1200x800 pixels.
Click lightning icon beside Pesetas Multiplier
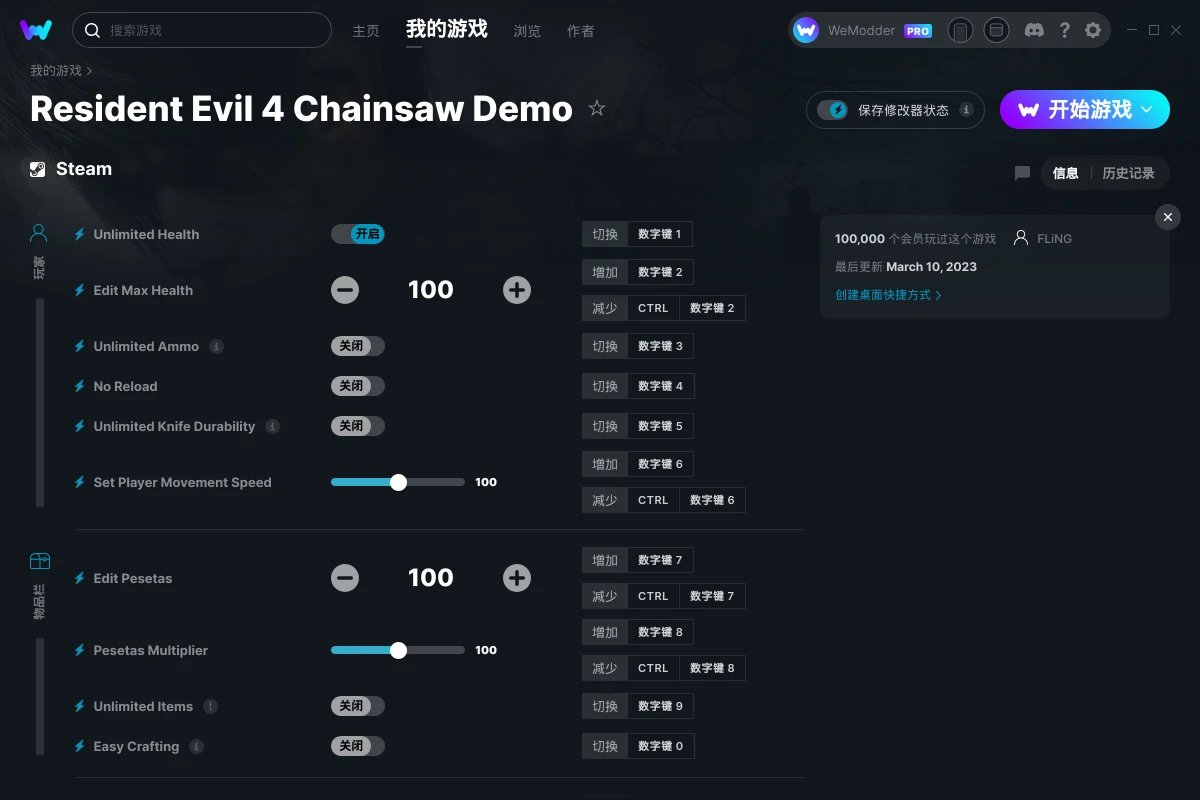[80, 650]
